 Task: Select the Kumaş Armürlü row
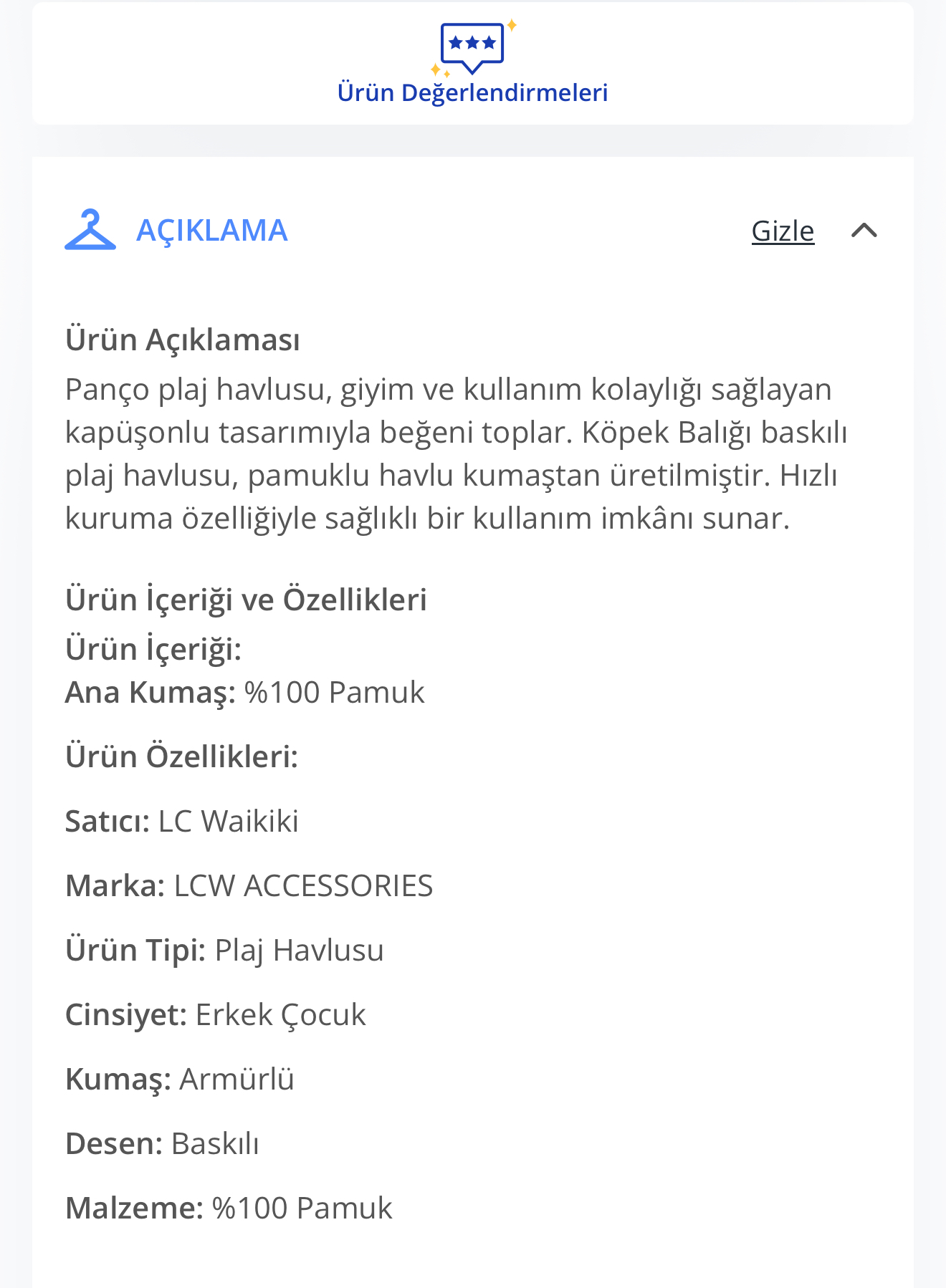pos(180,1080)
